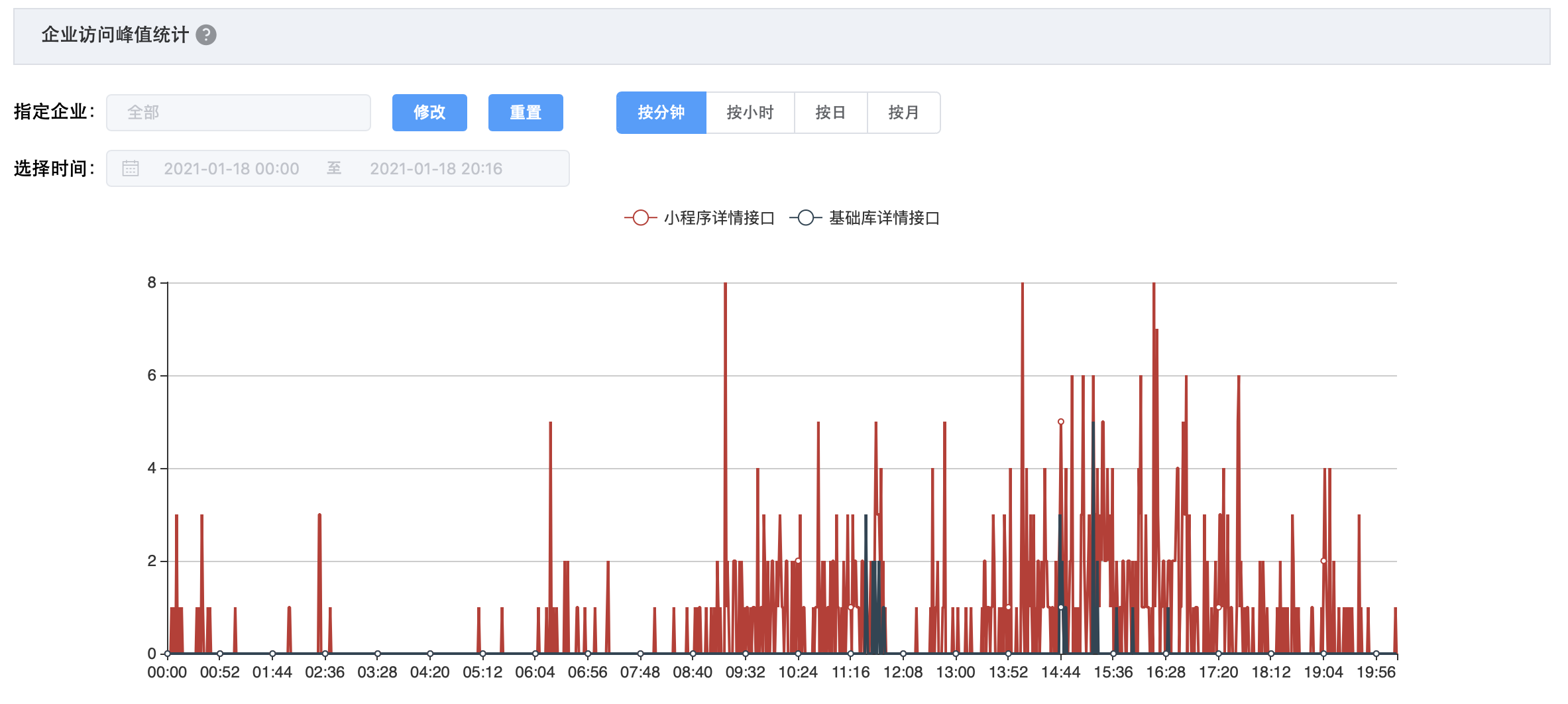This screenshot has width=1568, height=704.
Task: Select the 按月 granularity tab
Action: coord(903,113)
